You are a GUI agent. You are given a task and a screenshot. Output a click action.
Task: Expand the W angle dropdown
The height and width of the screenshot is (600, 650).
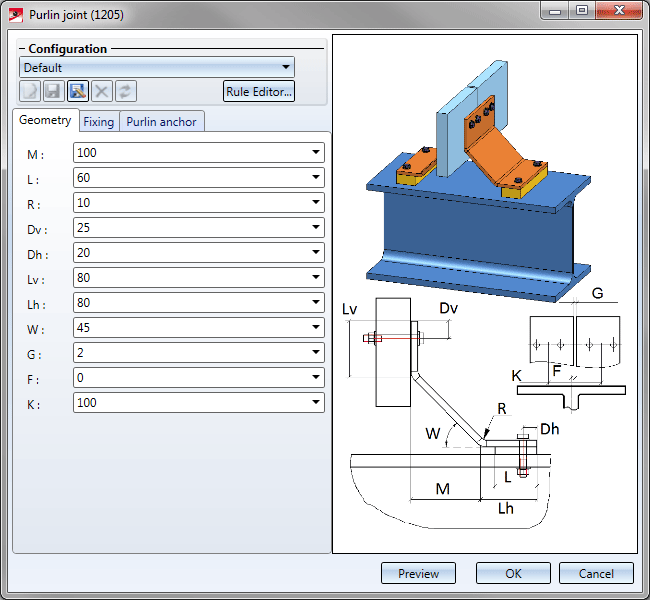(316, 328)
